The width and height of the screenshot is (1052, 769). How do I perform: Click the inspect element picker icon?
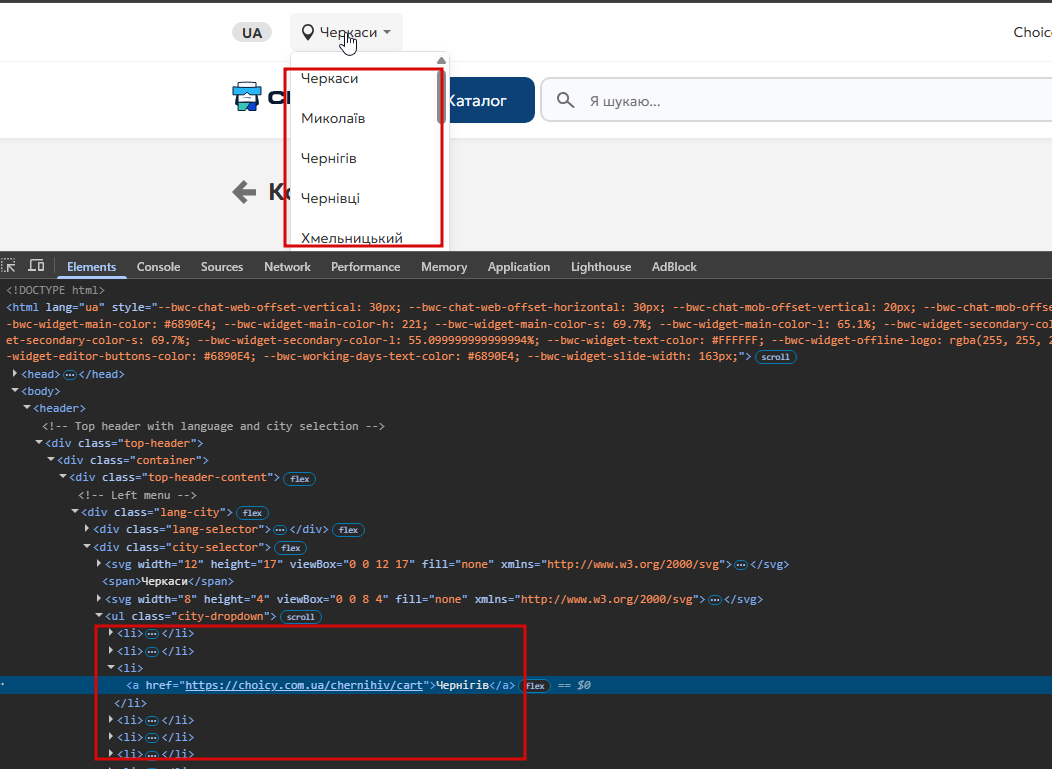(8, 266)
